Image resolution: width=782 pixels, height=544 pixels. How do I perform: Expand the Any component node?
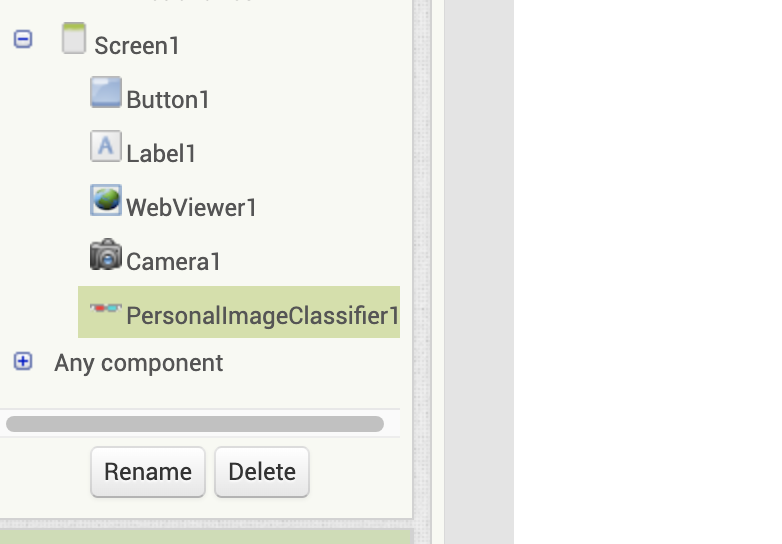tap(23, 361)
